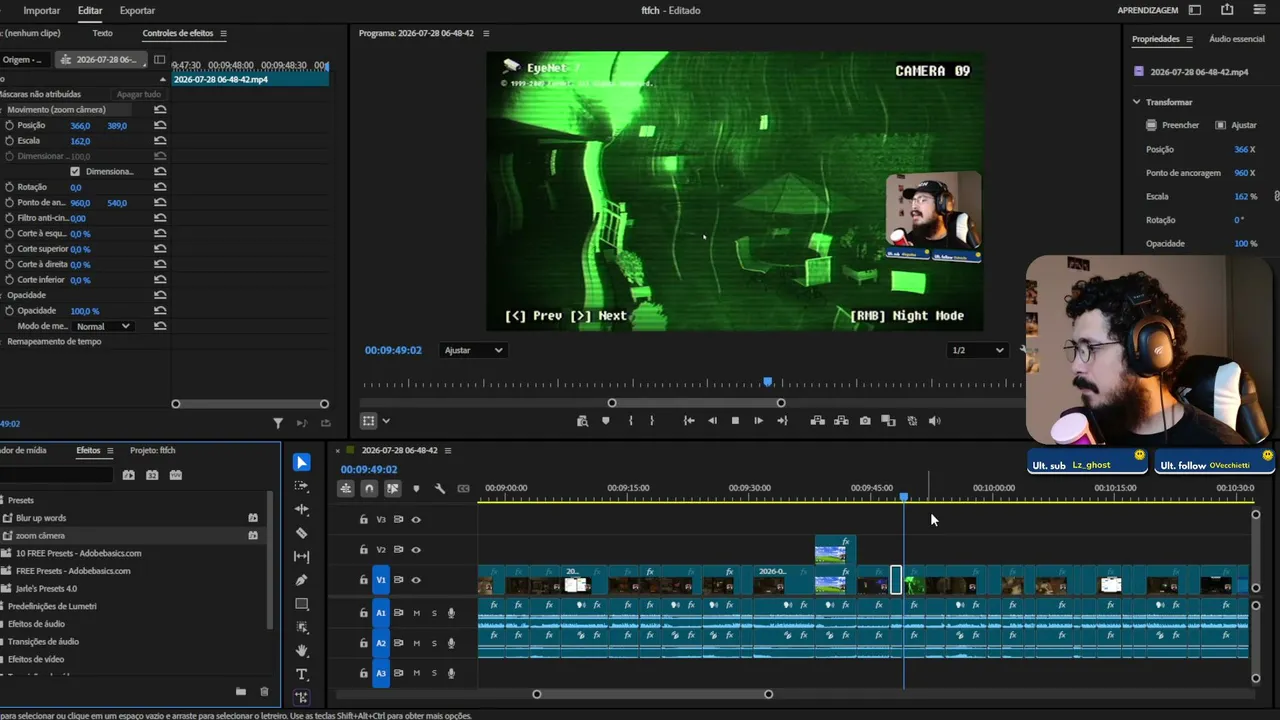Step forward one frame in Program monitor

point(758,421)
